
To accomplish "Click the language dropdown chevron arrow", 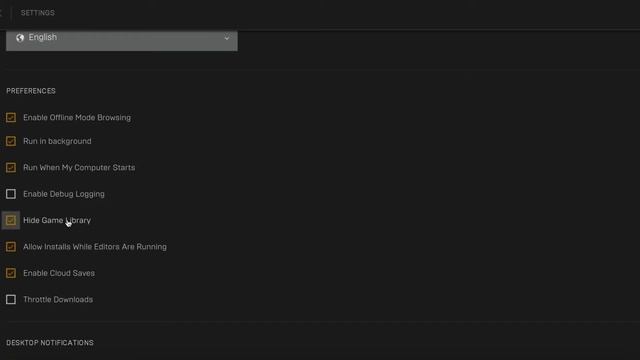I will (x=227, y=38).
